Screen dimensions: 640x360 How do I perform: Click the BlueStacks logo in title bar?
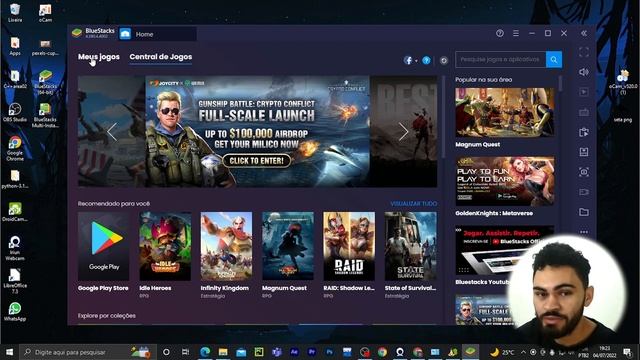pos(77,33)
